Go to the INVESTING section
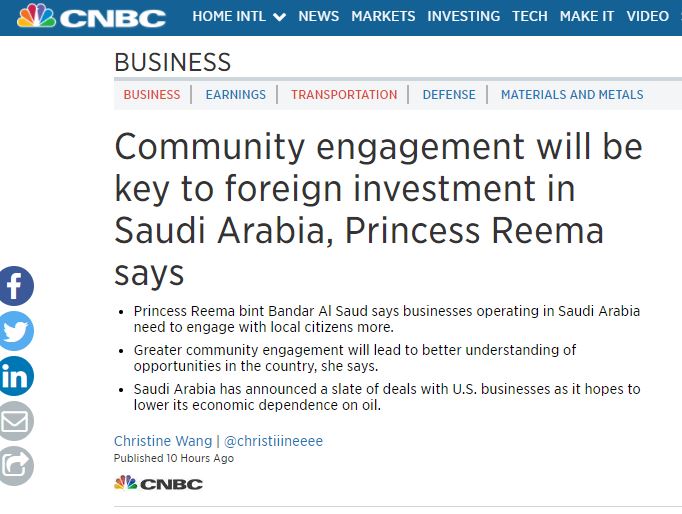Screen dimensions: 682x514 point(464,16)
